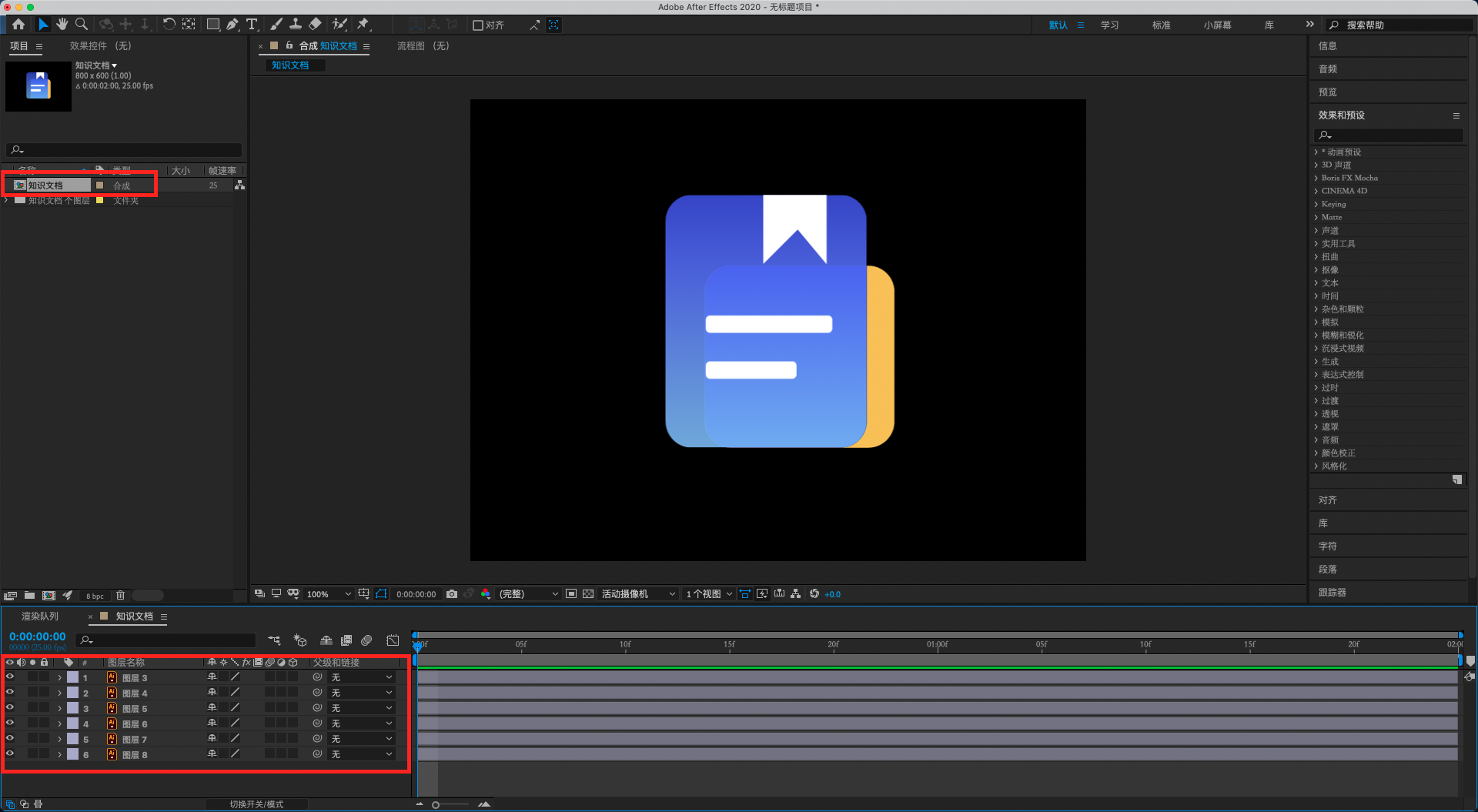The height and width of the screenshot is (812, 1478).
Task: Open the 100% magnification dropdown
Action: (x=329, y=593)
